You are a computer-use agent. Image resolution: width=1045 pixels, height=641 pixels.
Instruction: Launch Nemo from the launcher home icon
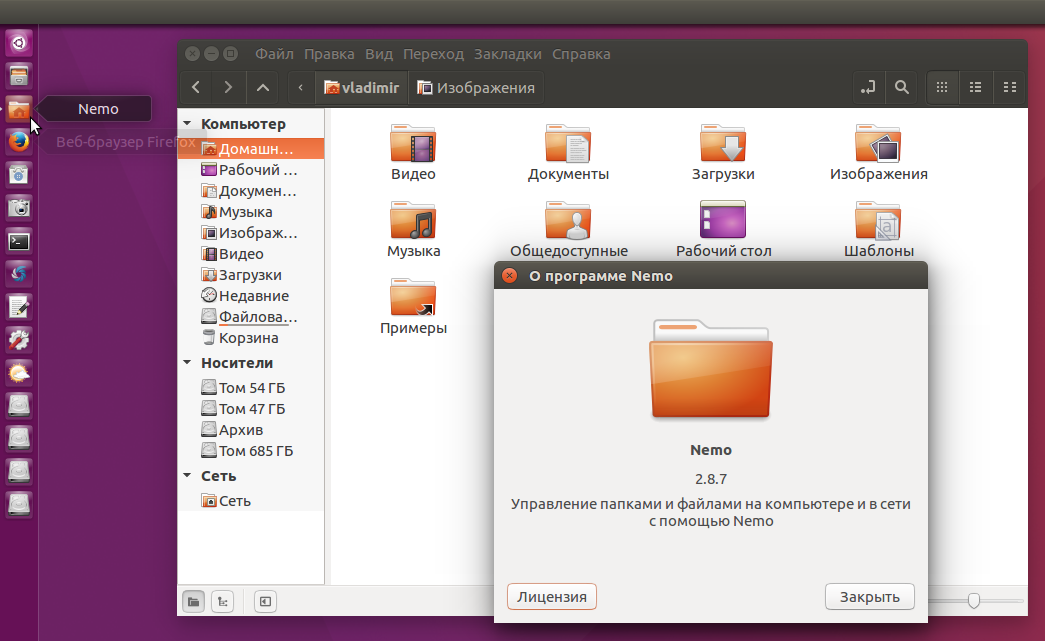click(19, 109)
